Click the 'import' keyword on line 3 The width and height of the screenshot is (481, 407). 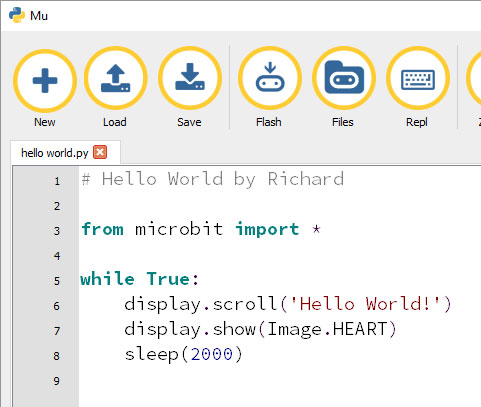(x=267, y=229)
